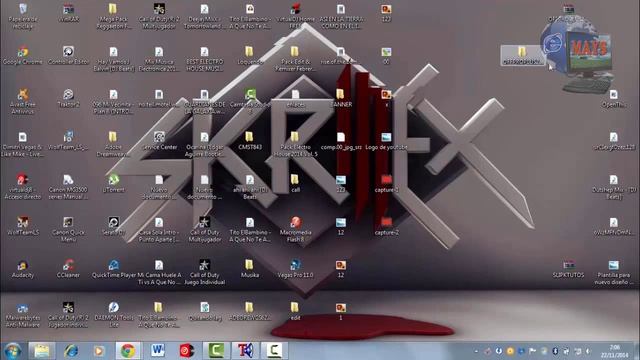
Task: Open the volume speaker tray icon
Action: click(x=588, y=351)
